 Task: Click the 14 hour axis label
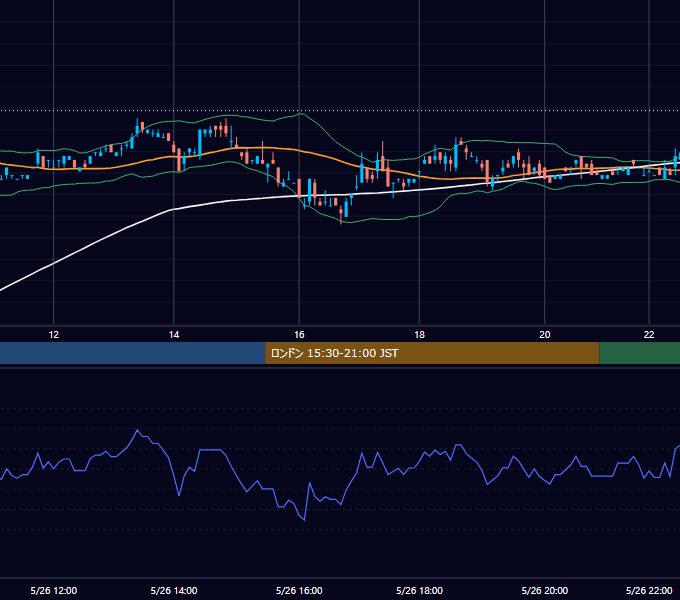click(x=173, y=335)
